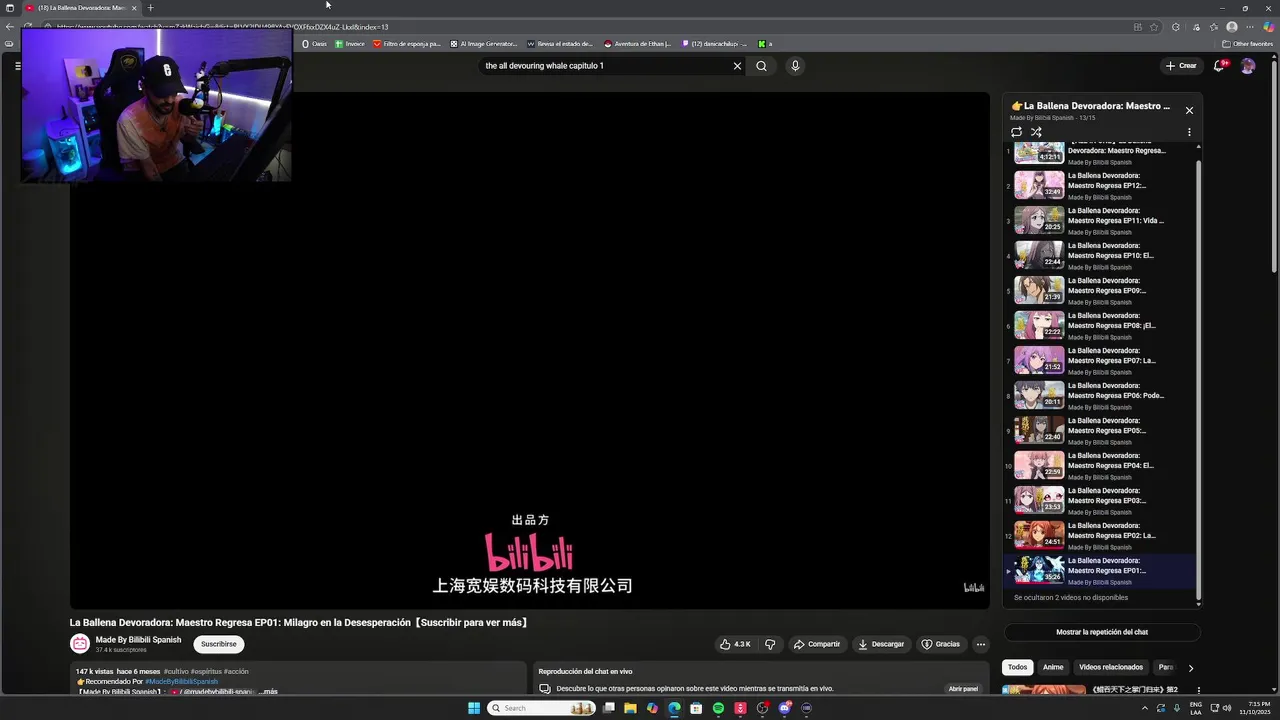
Task: Click the #MadeByBilibiliSpanish hashtag
Action: [181, 682]
